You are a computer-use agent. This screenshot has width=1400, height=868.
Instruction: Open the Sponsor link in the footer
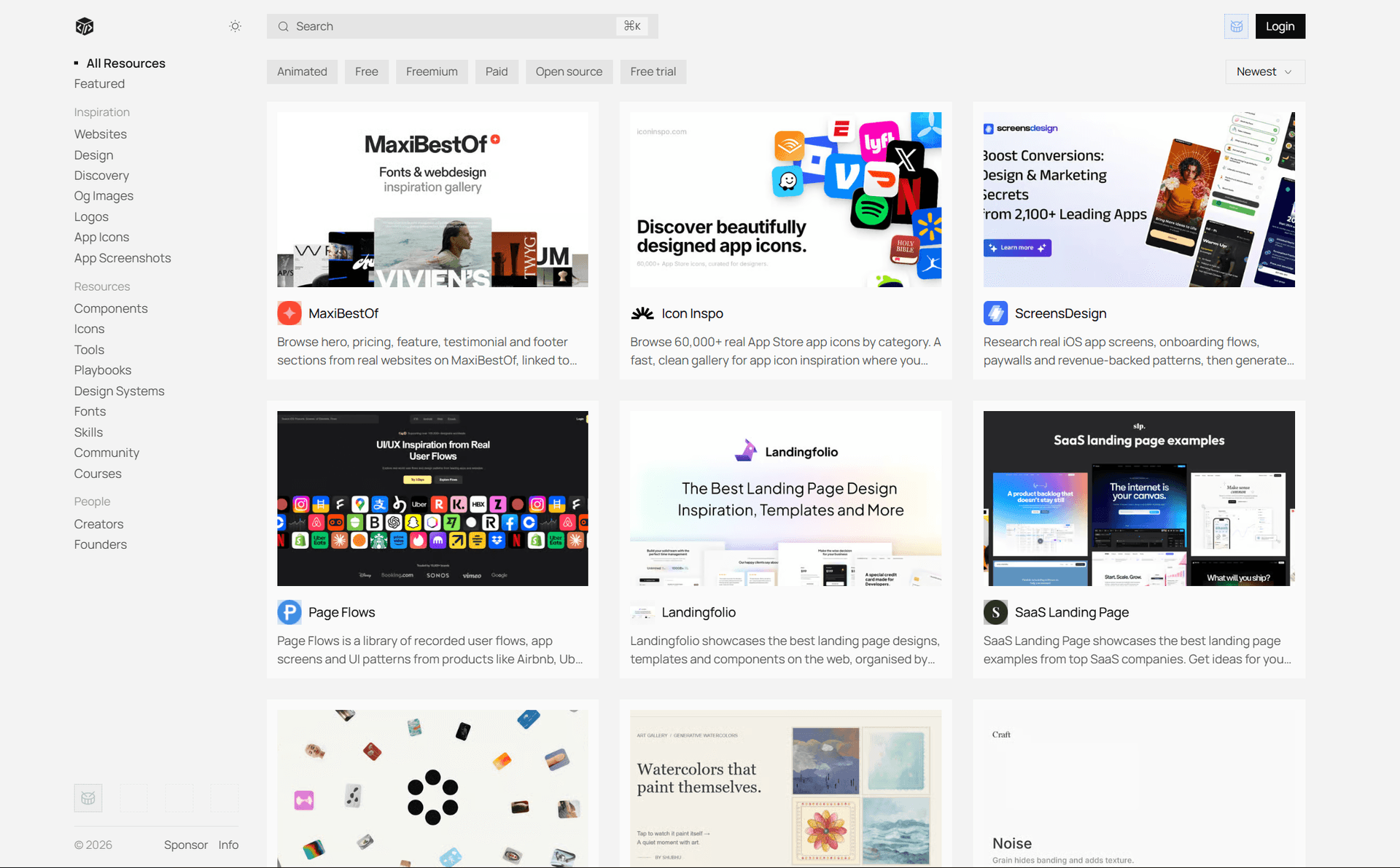186,845
